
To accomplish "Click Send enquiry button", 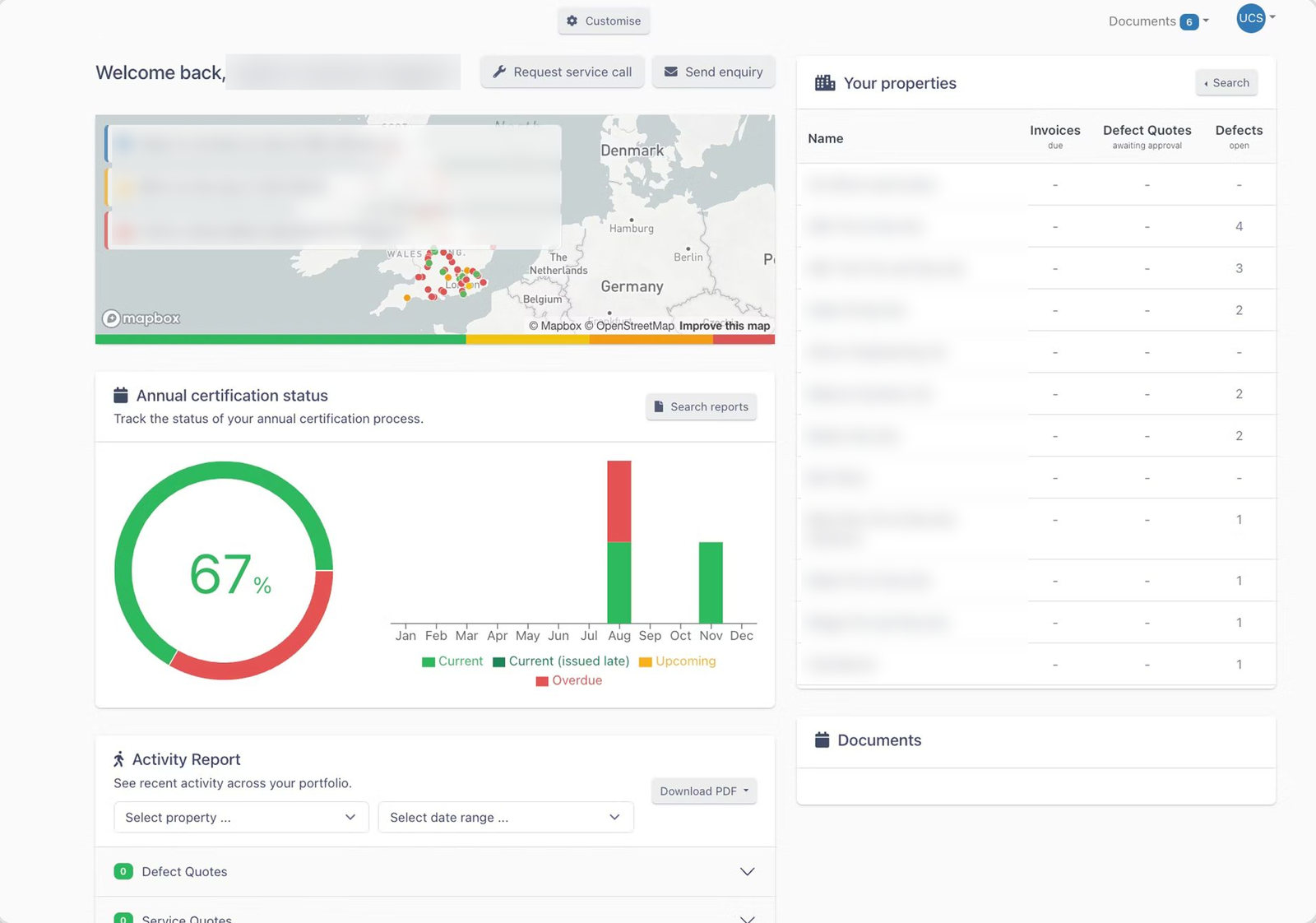I will 714,72.
